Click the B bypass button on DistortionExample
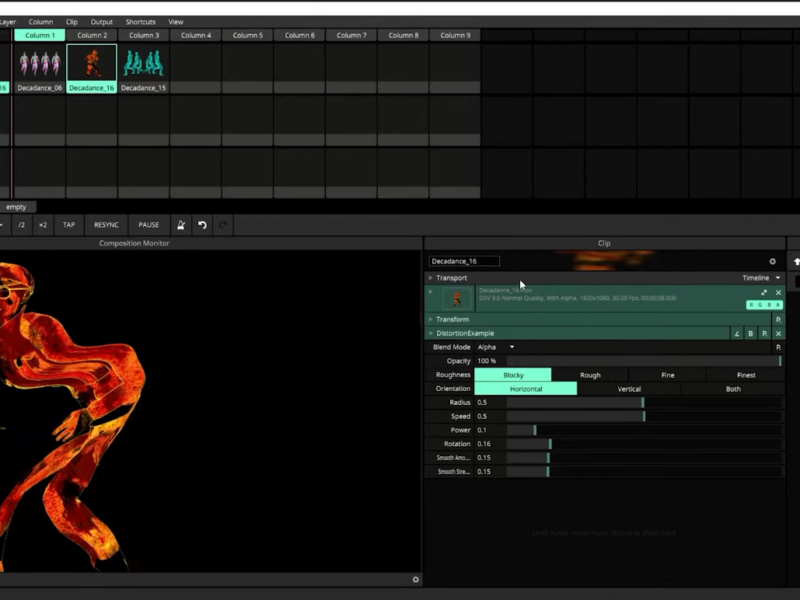This screenshot has height=600, width=800. (751, 333)
